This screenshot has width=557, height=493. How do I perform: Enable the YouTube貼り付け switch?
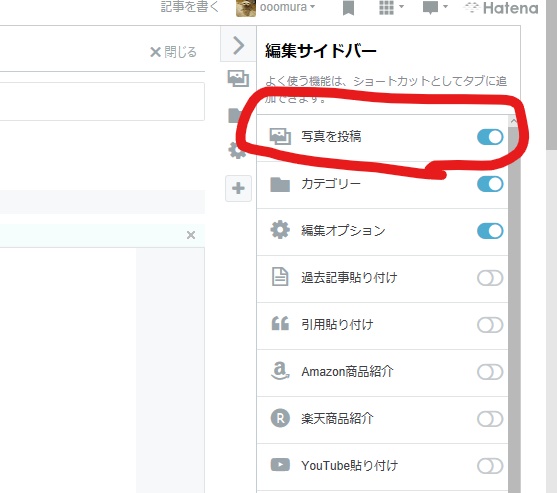click(490, 466)
